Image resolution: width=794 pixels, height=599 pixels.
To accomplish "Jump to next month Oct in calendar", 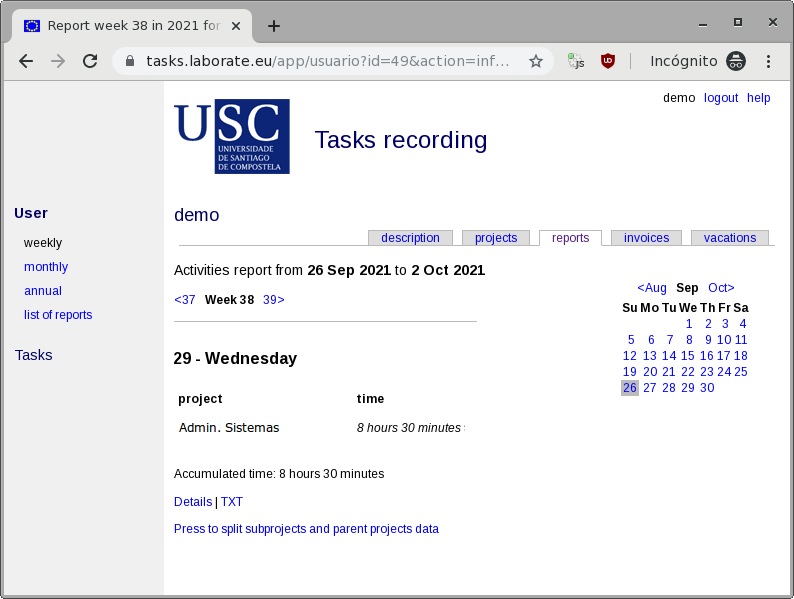I will (x=721, y=288).
